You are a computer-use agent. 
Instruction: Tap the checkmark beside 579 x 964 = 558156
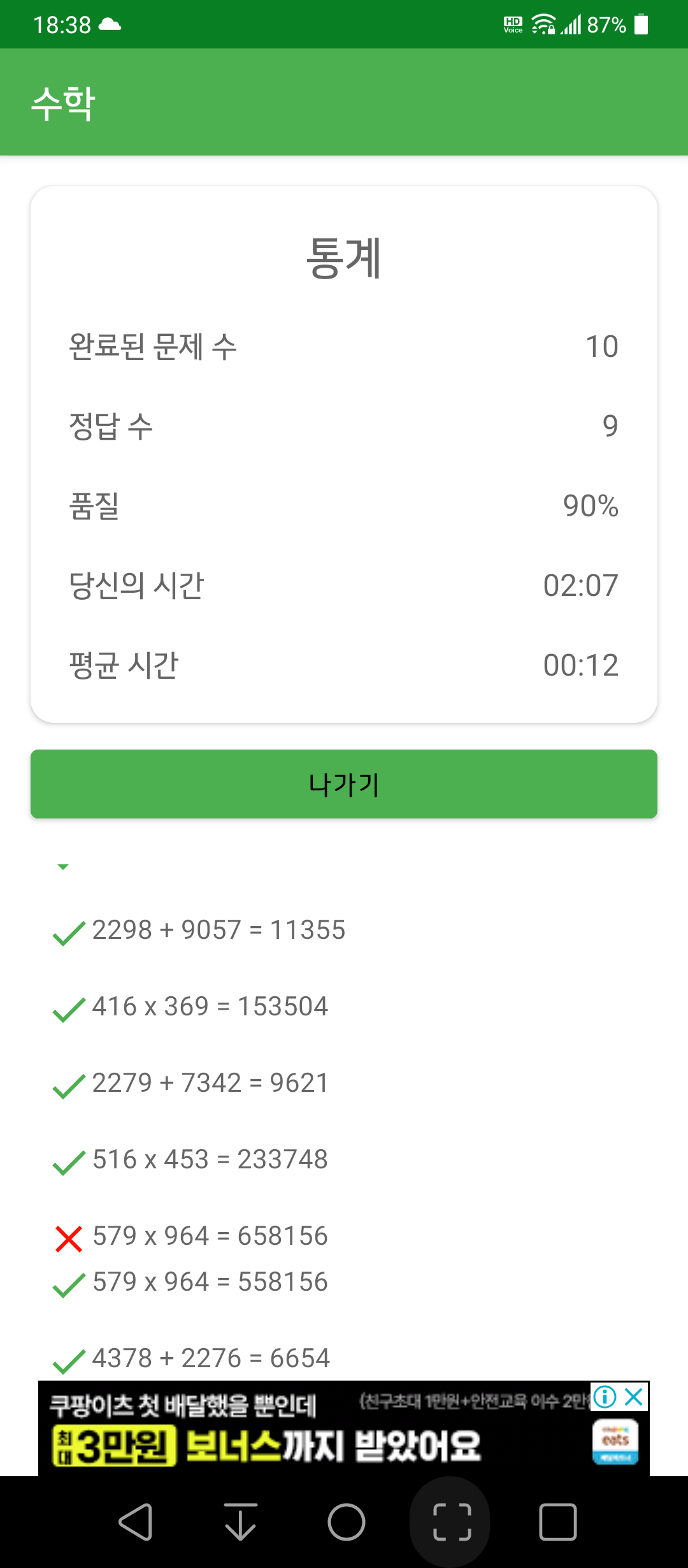point(69,1285)
